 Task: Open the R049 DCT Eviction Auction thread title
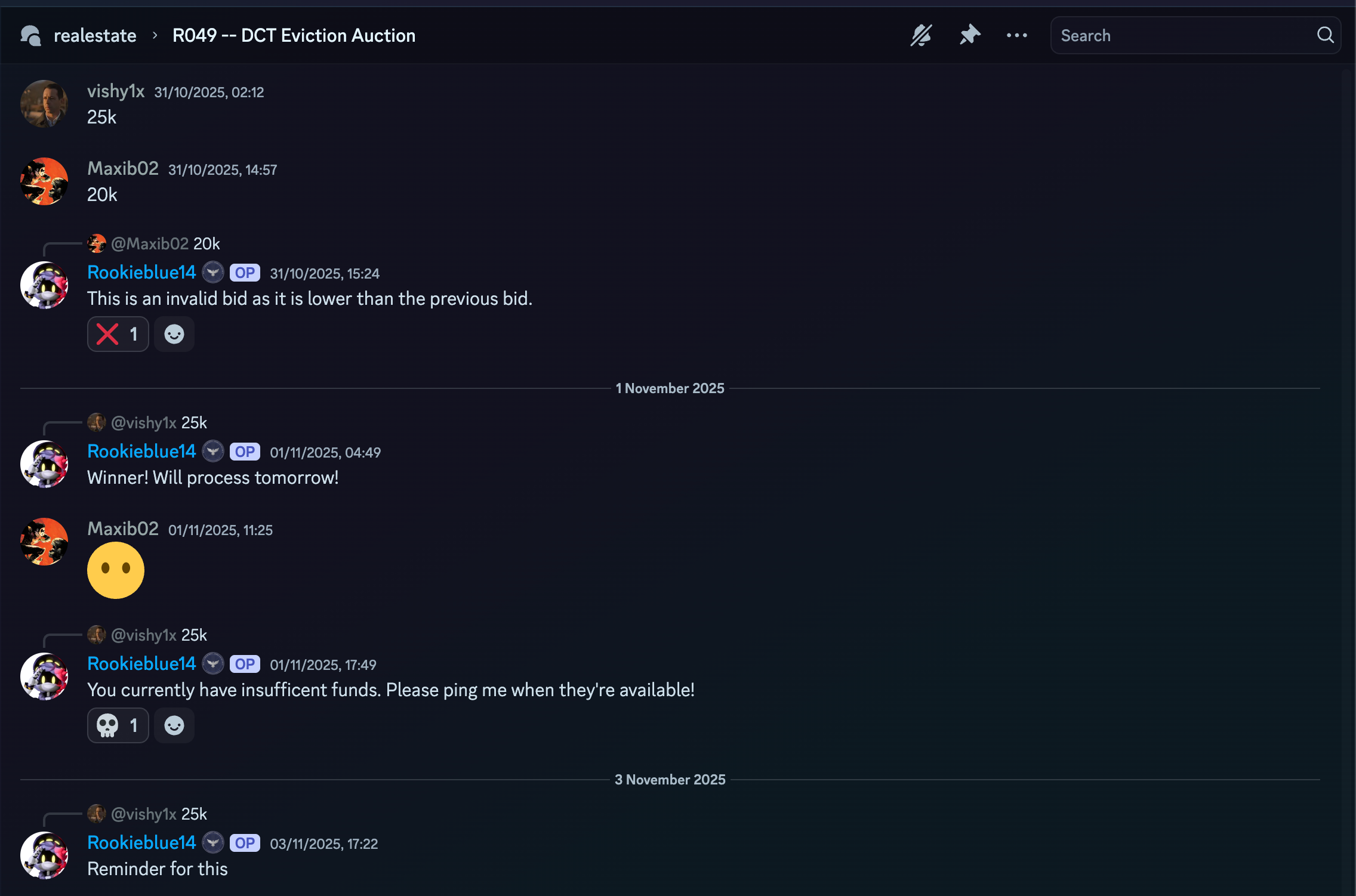pyautogui.click(x=293, y=35)
